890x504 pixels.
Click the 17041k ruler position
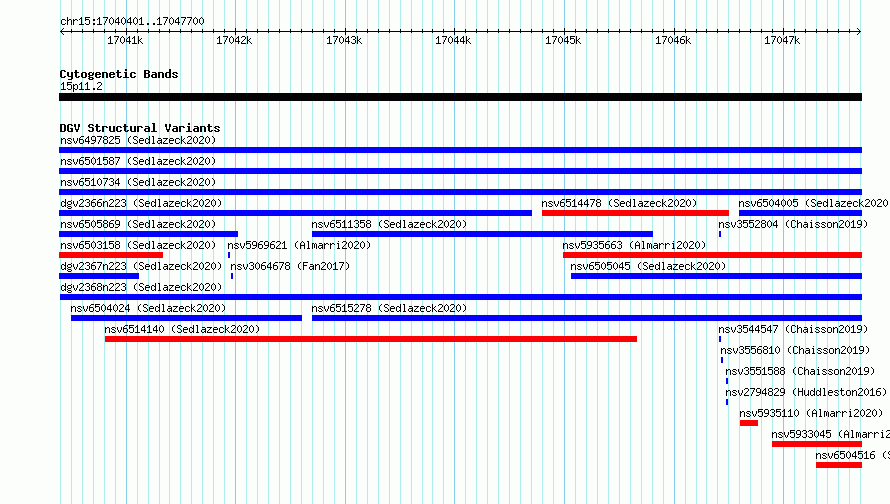[125, 40]
